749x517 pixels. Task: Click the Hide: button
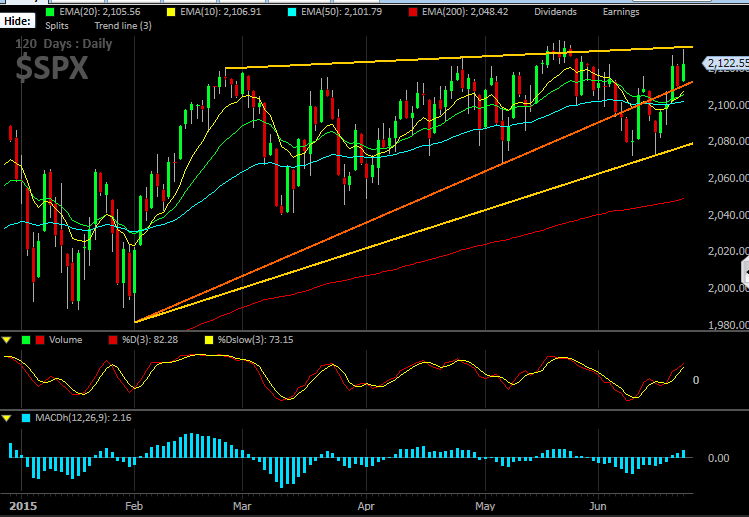point(17,21)
